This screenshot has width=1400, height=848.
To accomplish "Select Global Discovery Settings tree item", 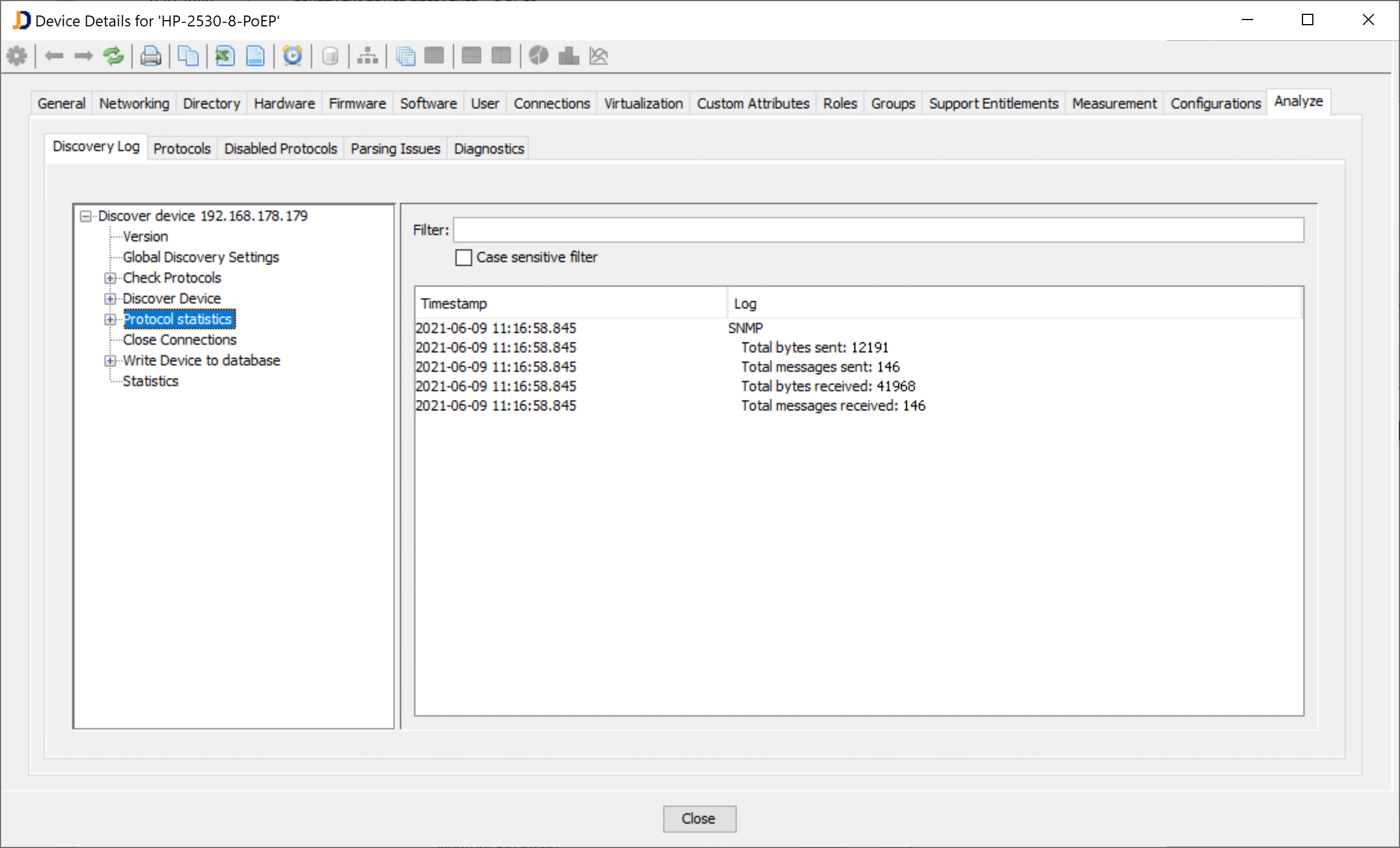I will tap(201, 257).
